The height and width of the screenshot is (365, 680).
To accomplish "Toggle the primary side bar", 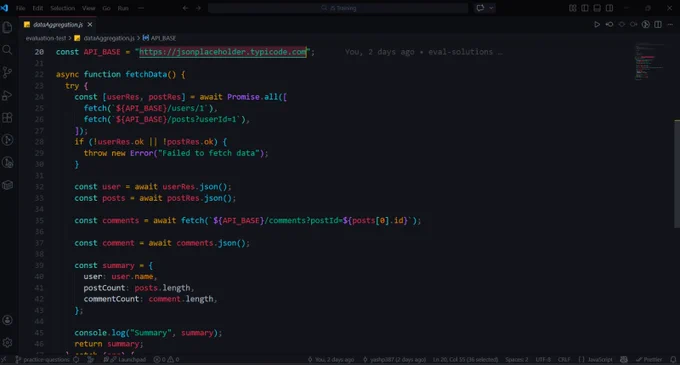I will (585, 8).
